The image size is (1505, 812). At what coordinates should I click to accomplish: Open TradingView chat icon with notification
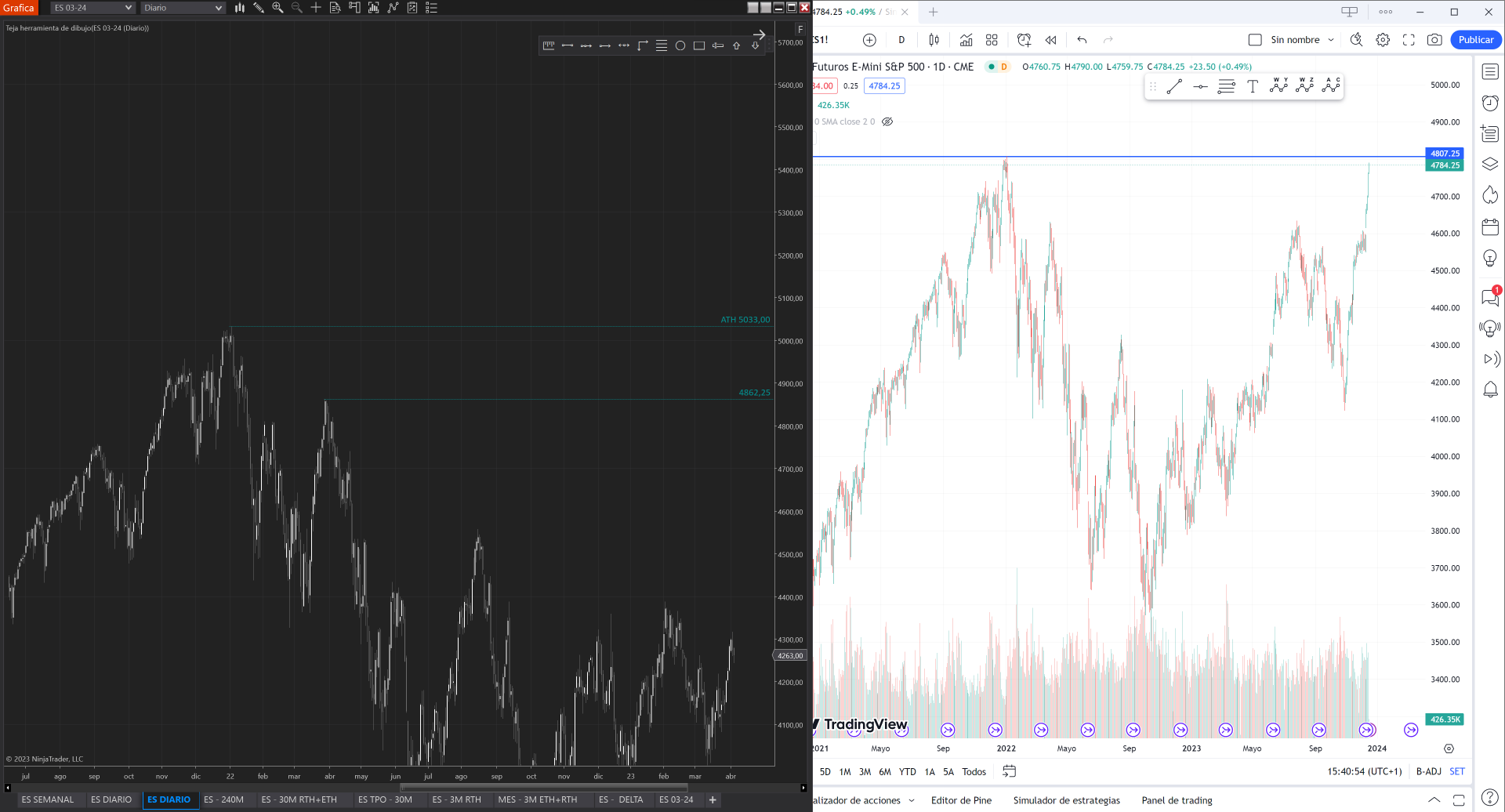1490,297
